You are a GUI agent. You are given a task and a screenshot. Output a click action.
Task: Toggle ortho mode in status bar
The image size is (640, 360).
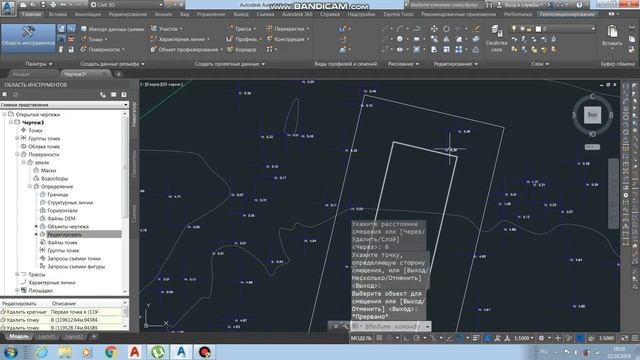click(x=407, y=338)
